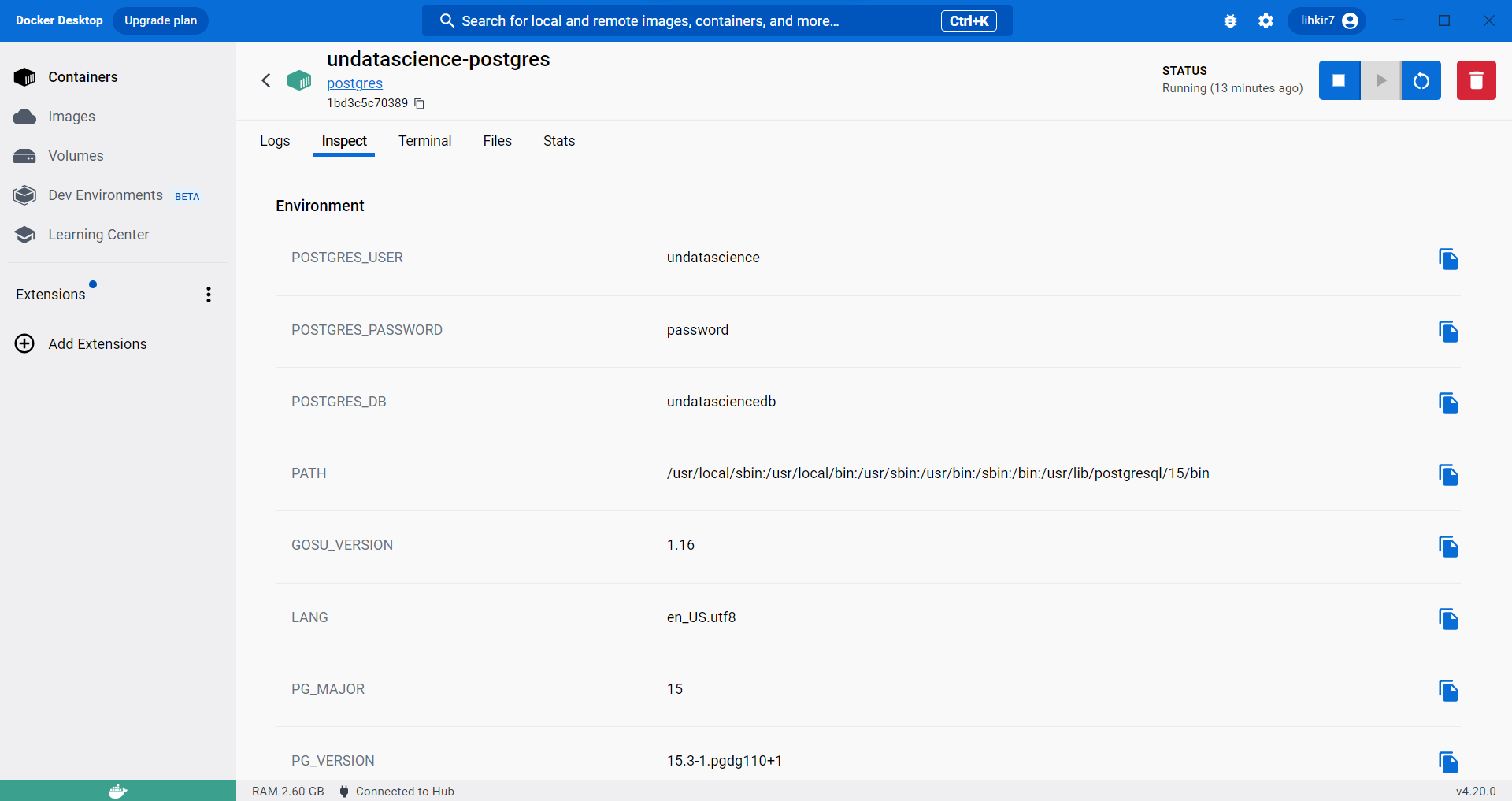Delete the container with red trash button
Viewport: 1512px width, 801px height.
click(x=1477, y=80)
